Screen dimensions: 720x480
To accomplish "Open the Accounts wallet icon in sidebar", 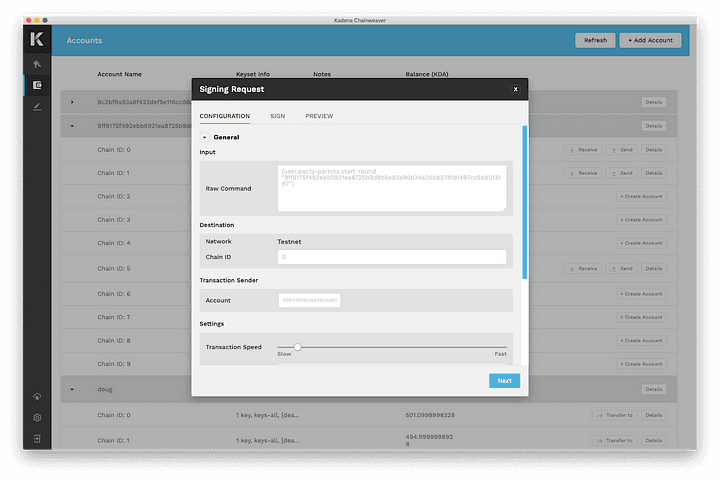I will [x=37, y=85].
